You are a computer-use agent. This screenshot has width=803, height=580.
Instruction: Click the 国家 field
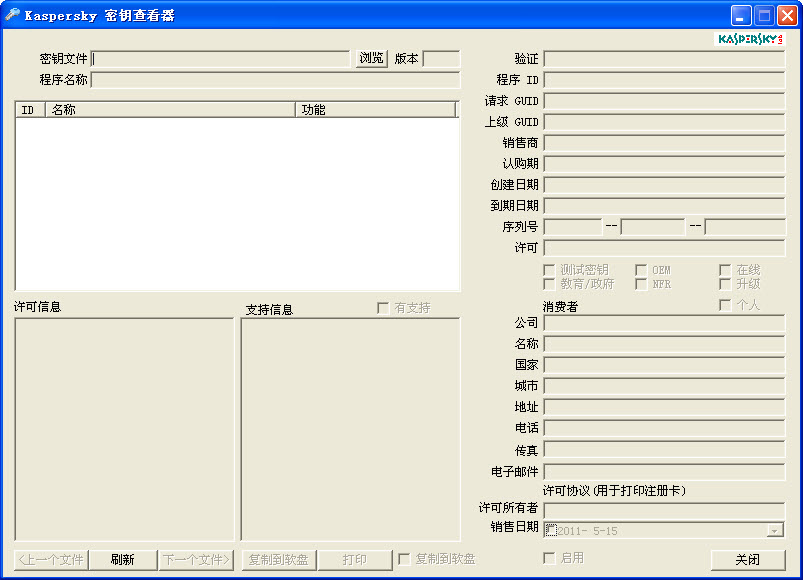coord(664,365)
